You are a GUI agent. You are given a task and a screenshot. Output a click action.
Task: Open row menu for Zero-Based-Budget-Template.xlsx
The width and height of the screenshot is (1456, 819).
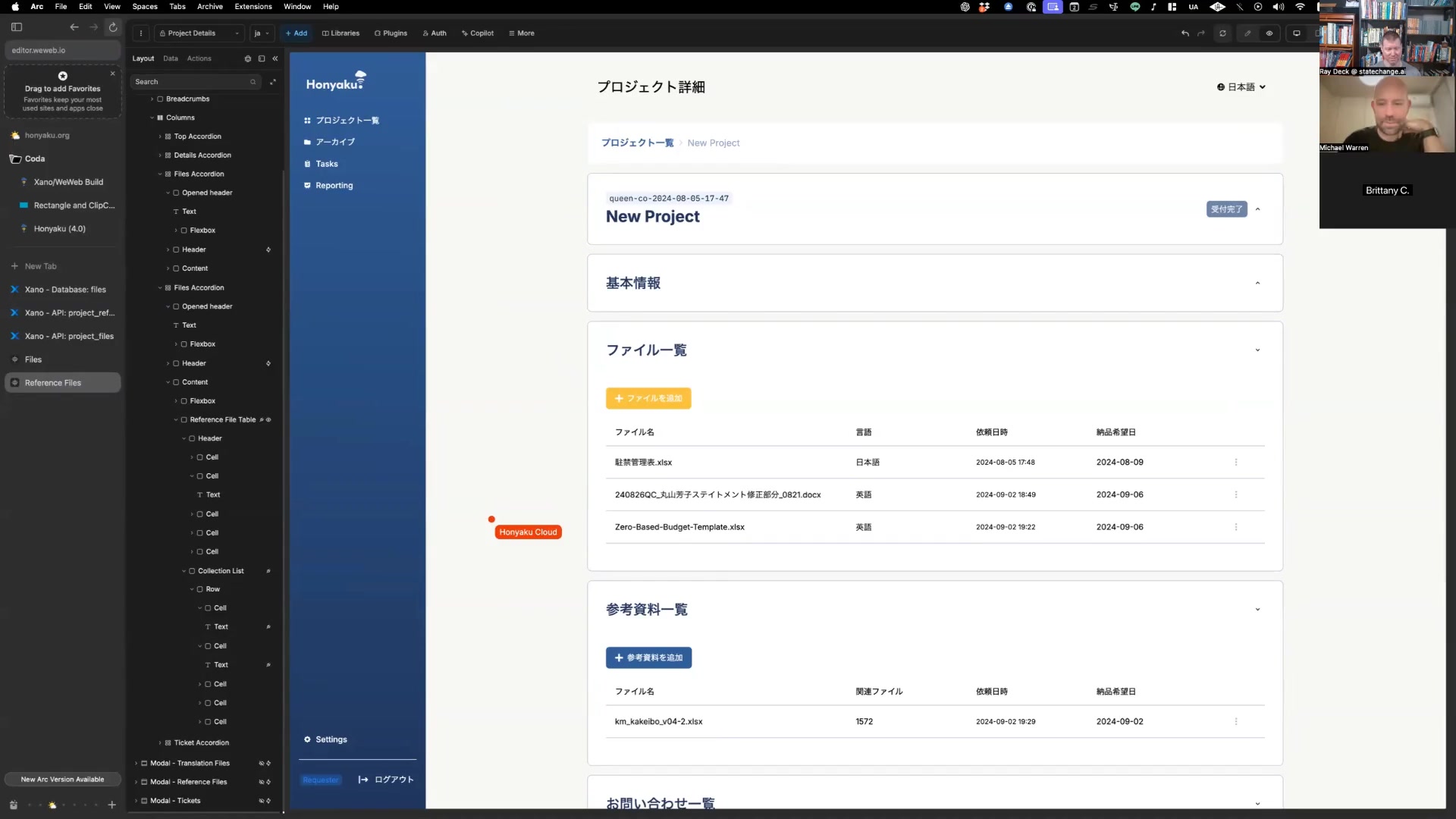click(x=1235, y=527)
